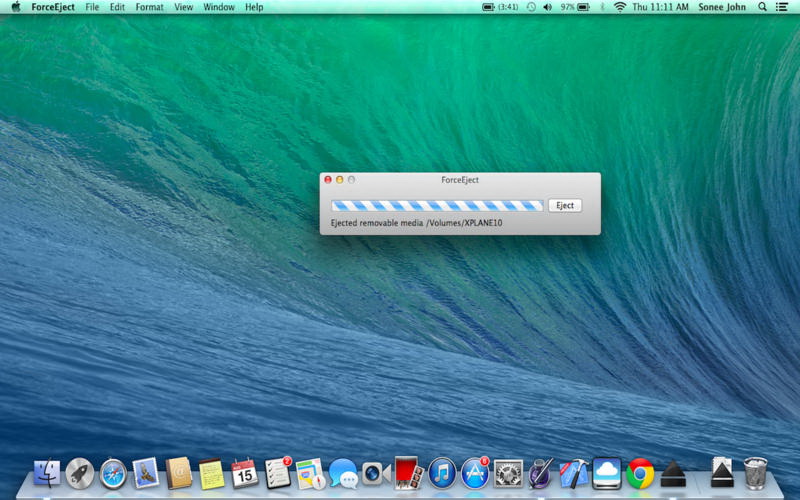The width and height of the screenshot is (800, 500).
Task: Open Trash in the dock
Action: [755, 472]
